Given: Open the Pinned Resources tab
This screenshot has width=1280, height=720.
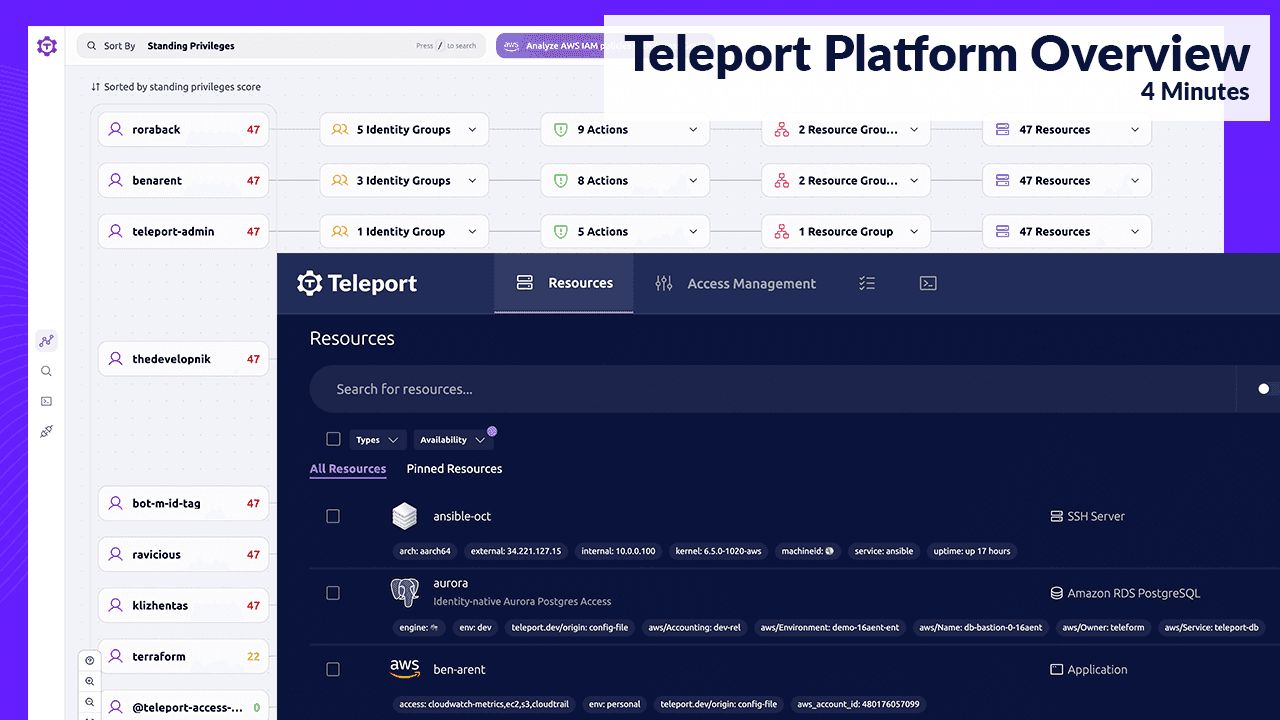Looking at the screenshot, I should click(454, 468).
